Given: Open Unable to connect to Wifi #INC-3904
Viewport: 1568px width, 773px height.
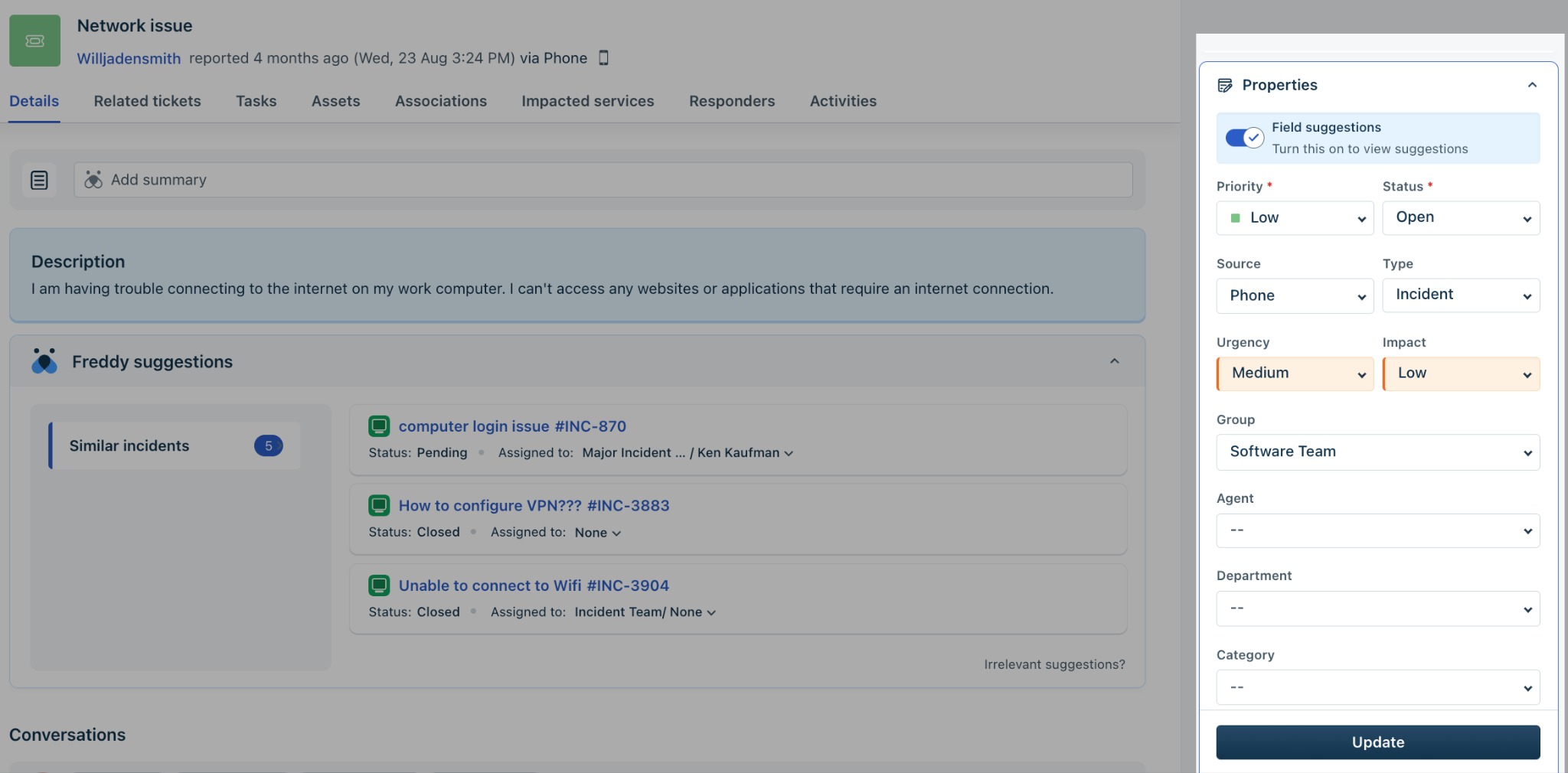Looking at the screenshot, I should 534,585.
